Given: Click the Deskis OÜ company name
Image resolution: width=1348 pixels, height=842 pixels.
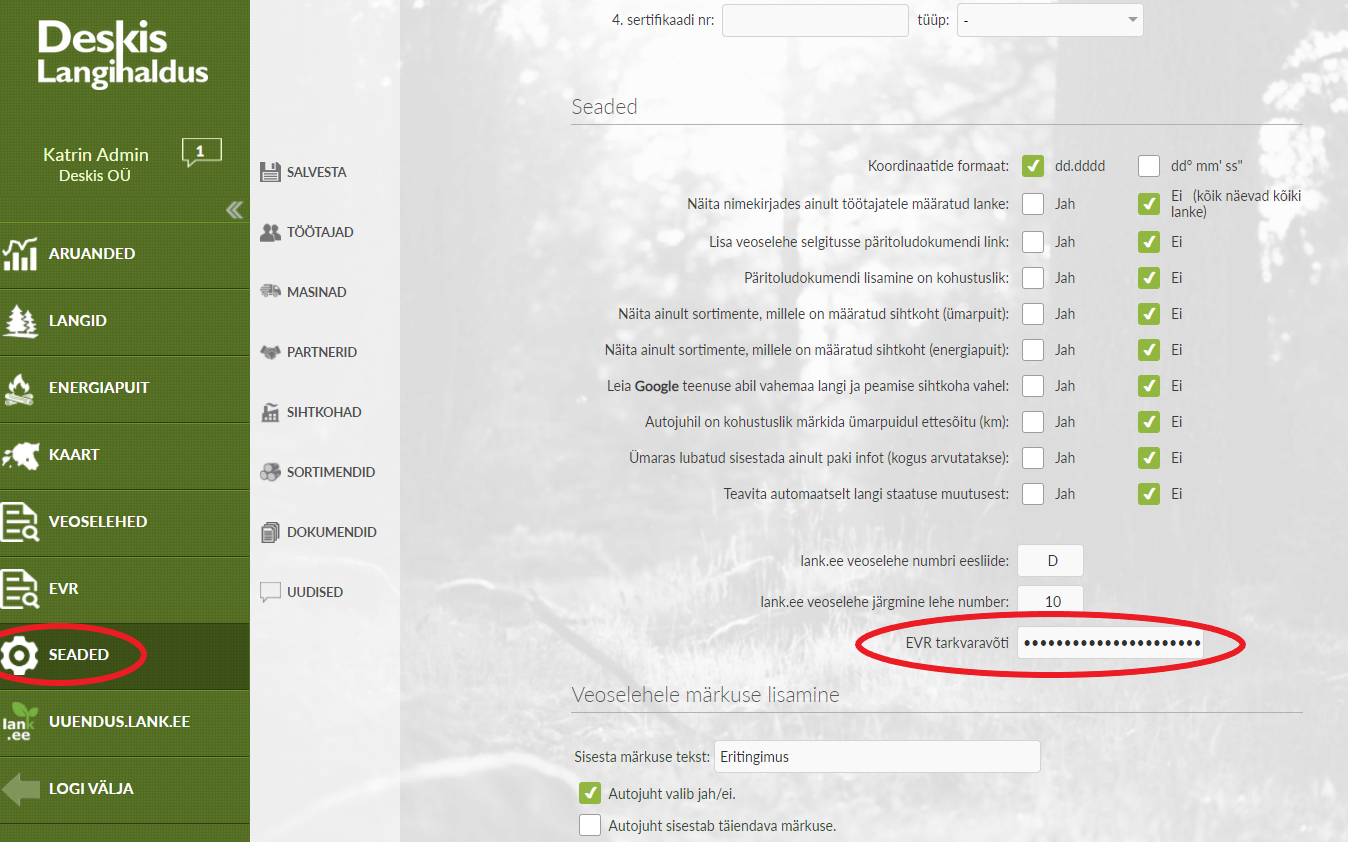Looking at the screenshot, I should point(95,176).
